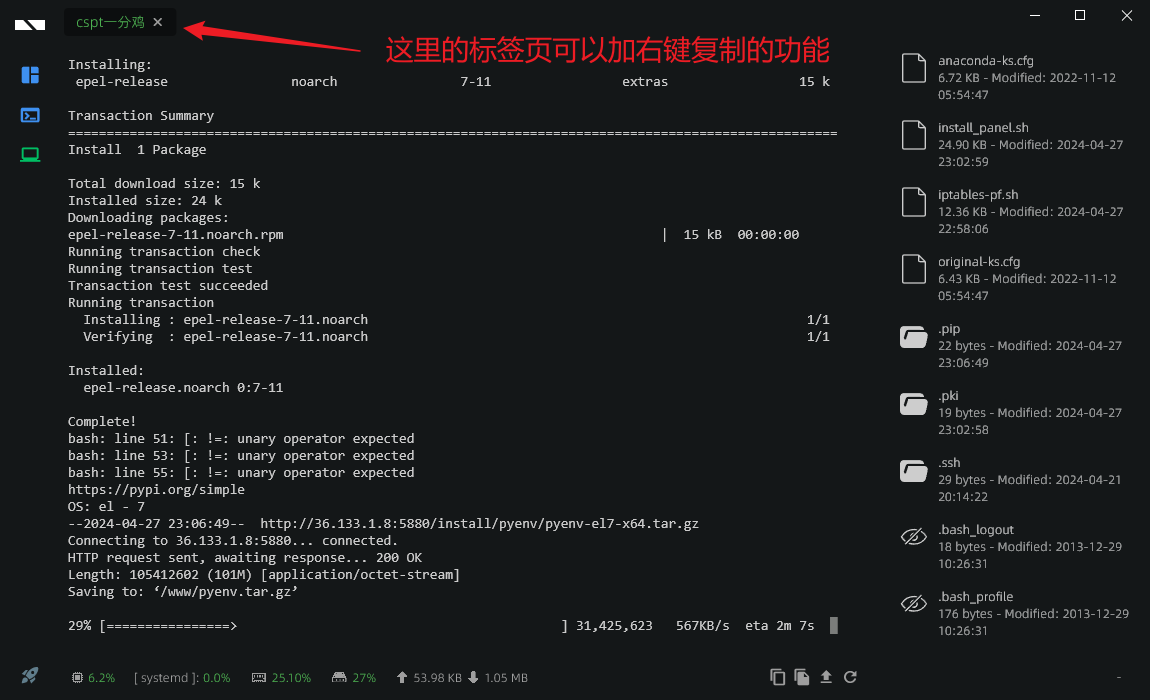This screenshot has height=700, width=1150.
Task: Select the anaconda-ks.cfg file
Action: pyautogui.click(x=1014, y=77)
